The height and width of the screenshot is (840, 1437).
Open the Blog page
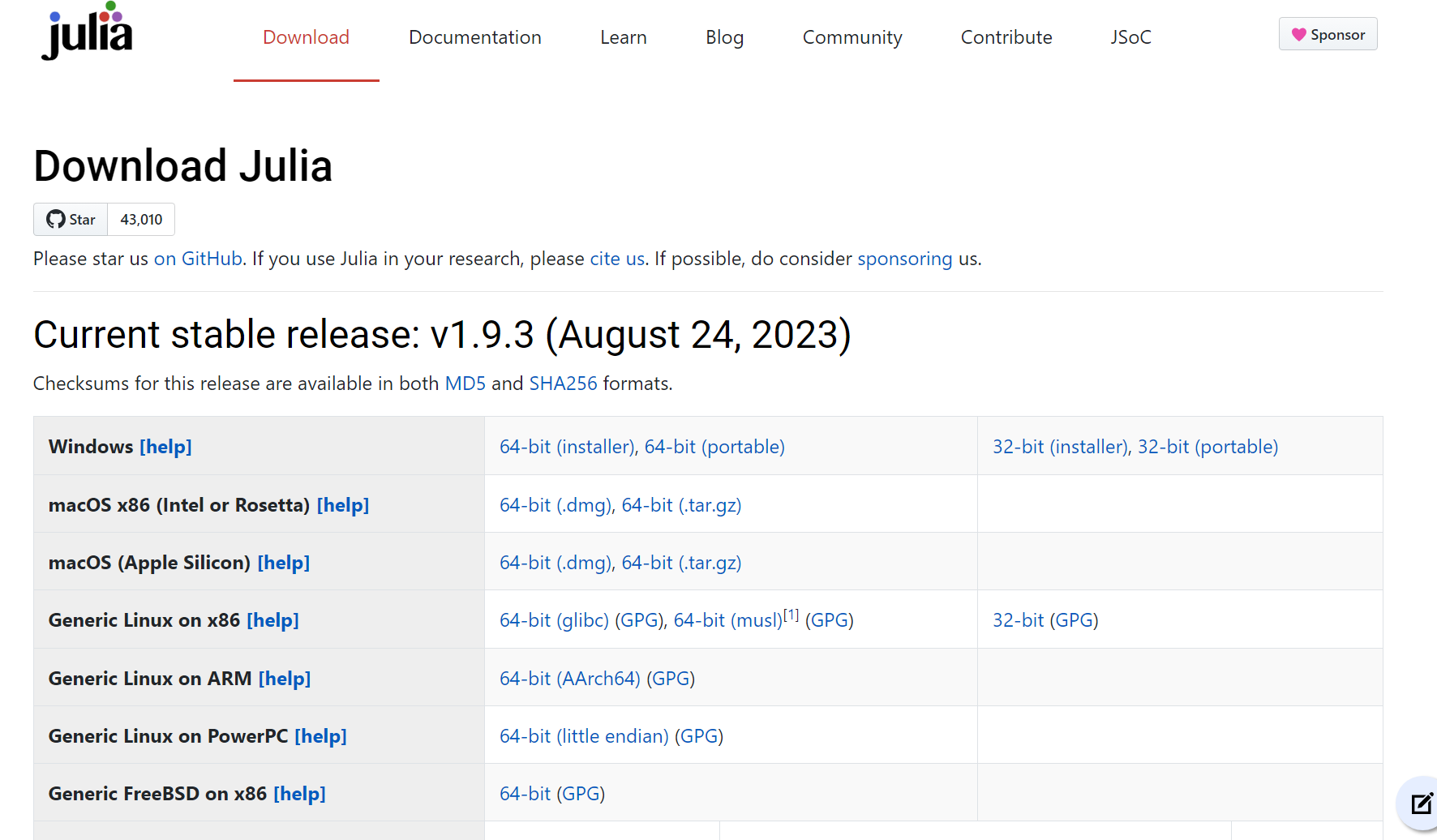pos(724,37)
